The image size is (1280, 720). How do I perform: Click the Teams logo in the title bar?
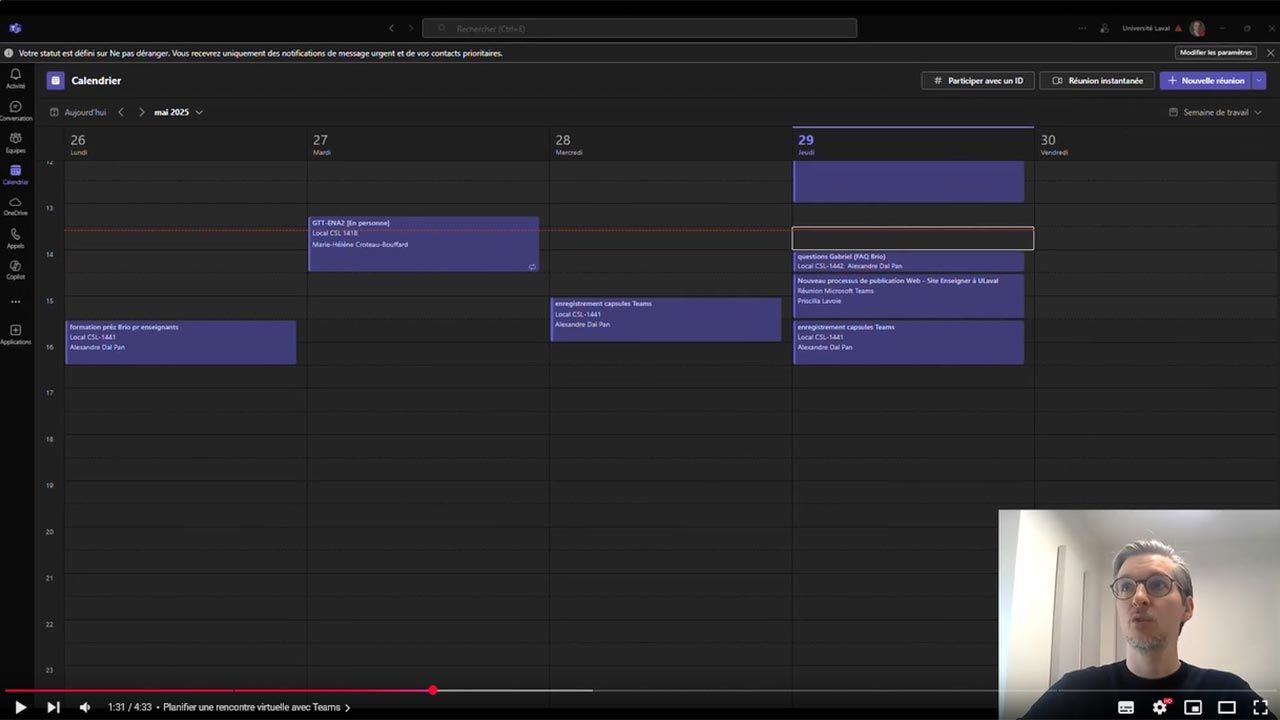pyautogui.click(x=15, y=28)
